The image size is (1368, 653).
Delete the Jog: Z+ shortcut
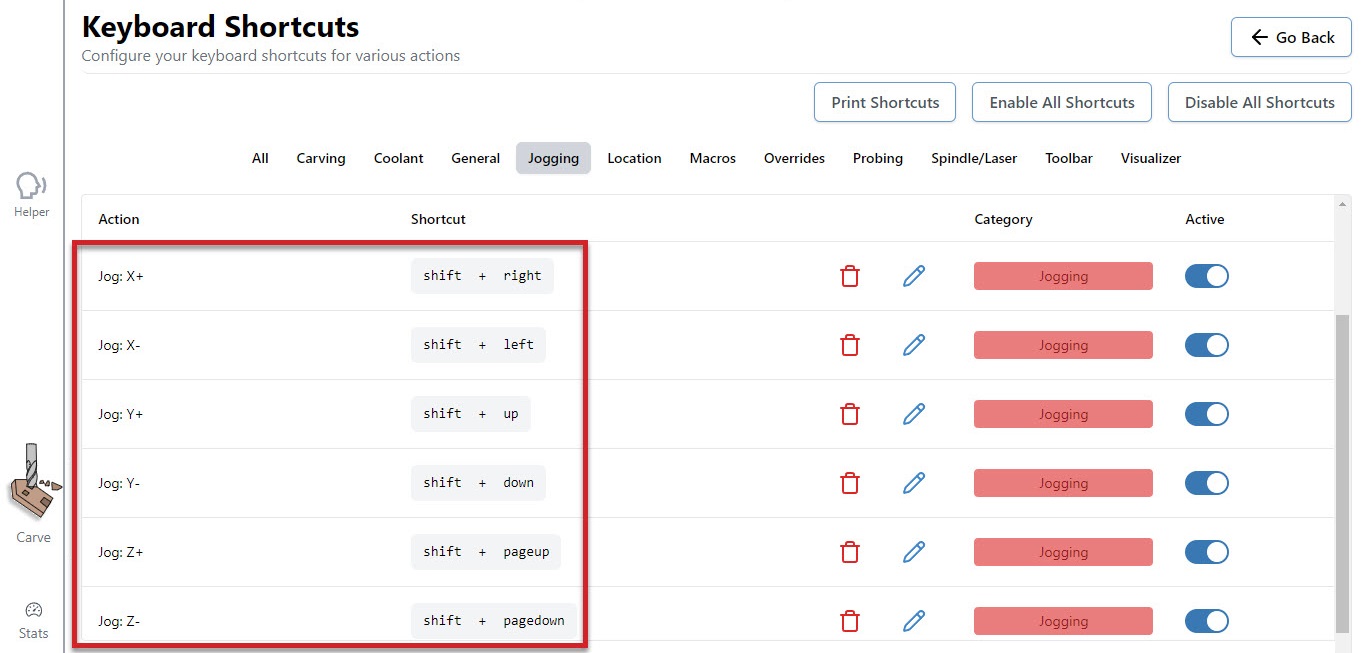pos(850,552)
